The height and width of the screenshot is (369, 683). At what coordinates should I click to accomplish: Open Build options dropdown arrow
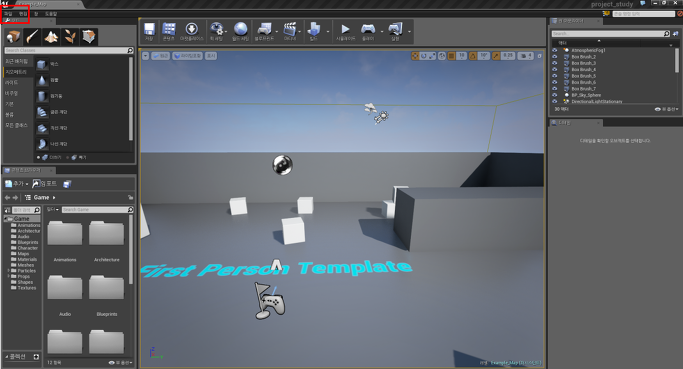point(328,31)
